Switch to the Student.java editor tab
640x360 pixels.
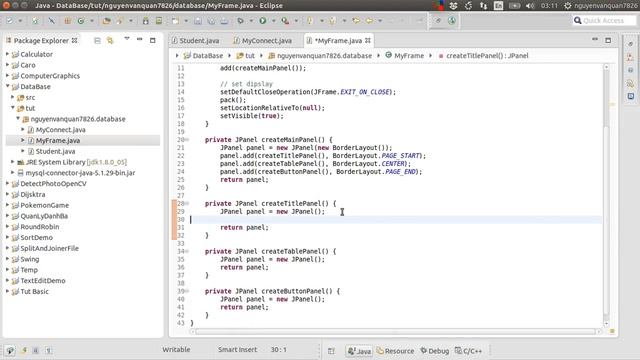click(x=195, y=40)
